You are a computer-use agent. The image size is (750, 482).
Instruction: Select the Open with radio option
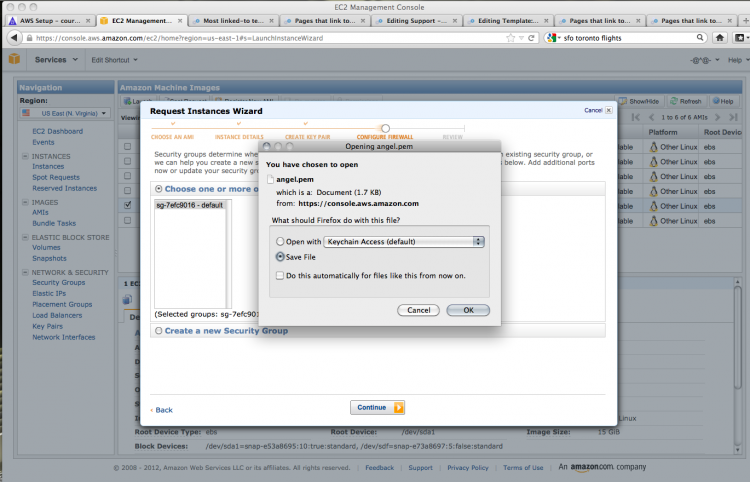pos(280,241)
